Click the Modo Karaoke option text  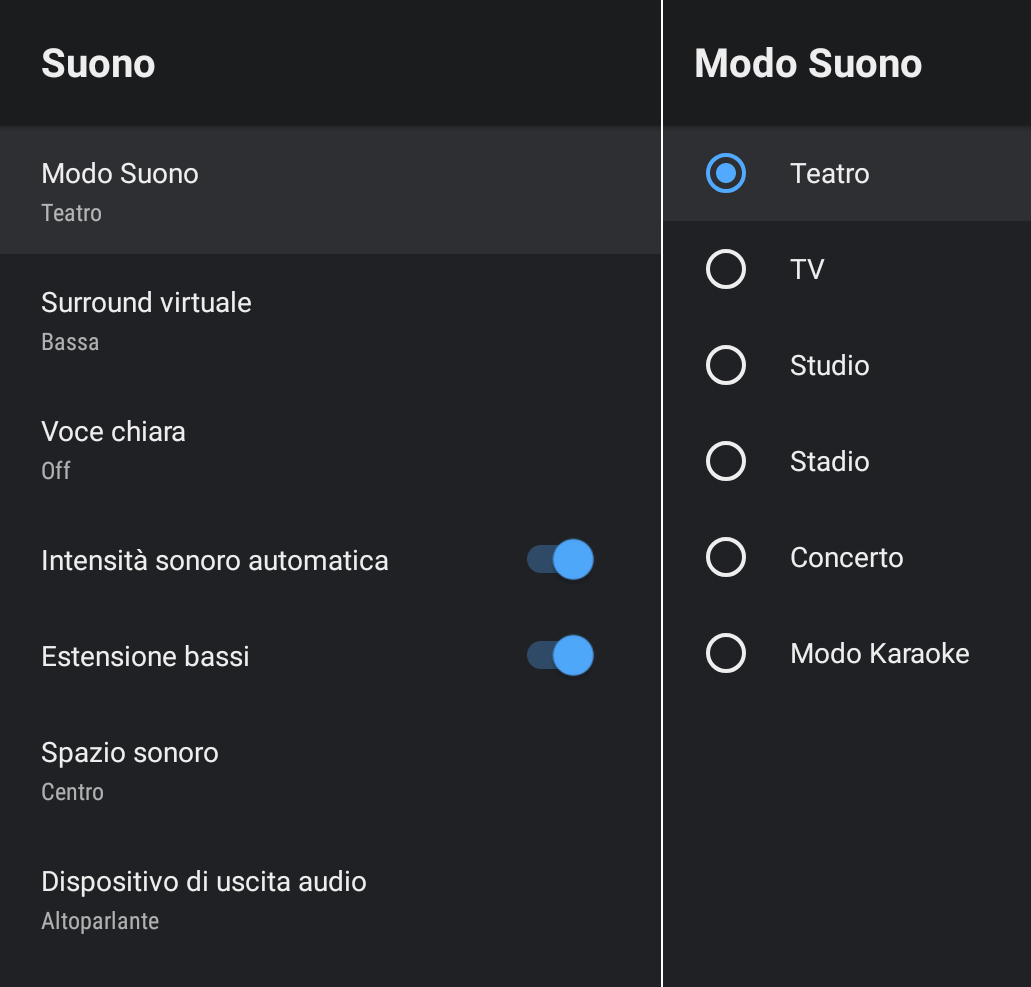(880, 654)
